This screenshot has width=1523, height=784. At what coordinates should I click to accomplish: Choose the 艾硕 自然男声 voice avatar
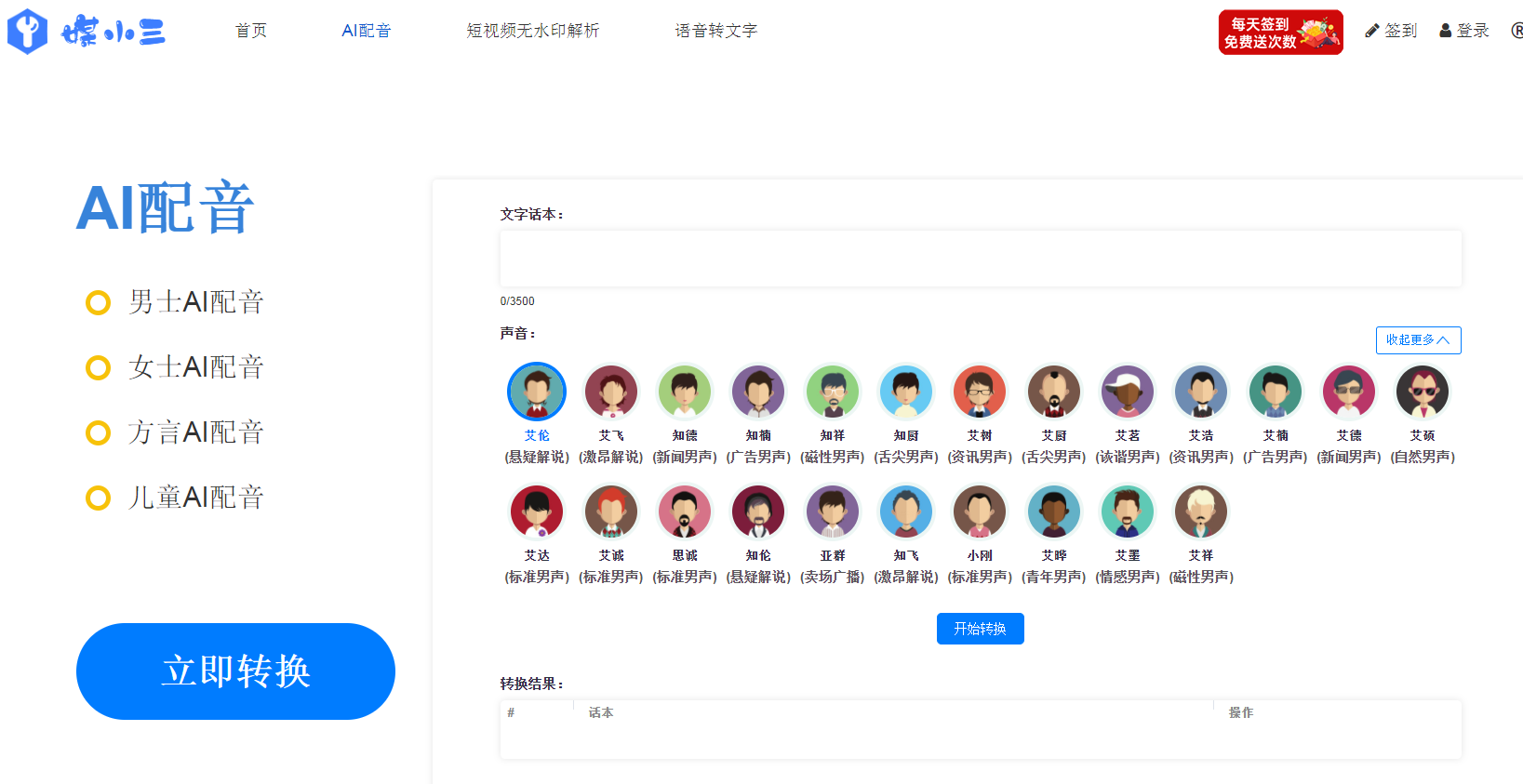1423,392
